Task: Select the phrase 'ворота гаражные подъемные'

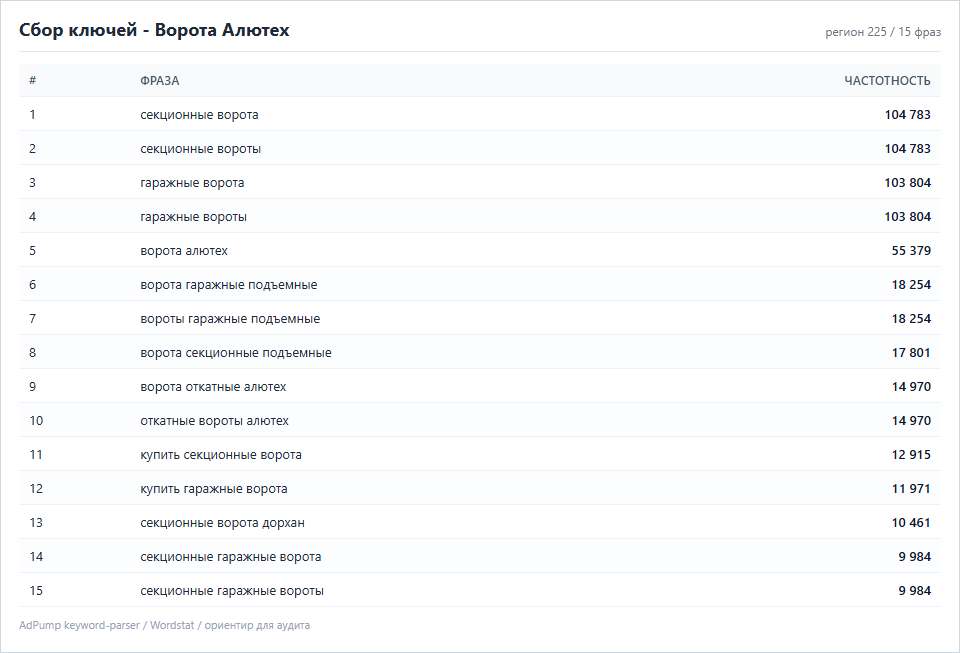Action: (x=228, y=285)
